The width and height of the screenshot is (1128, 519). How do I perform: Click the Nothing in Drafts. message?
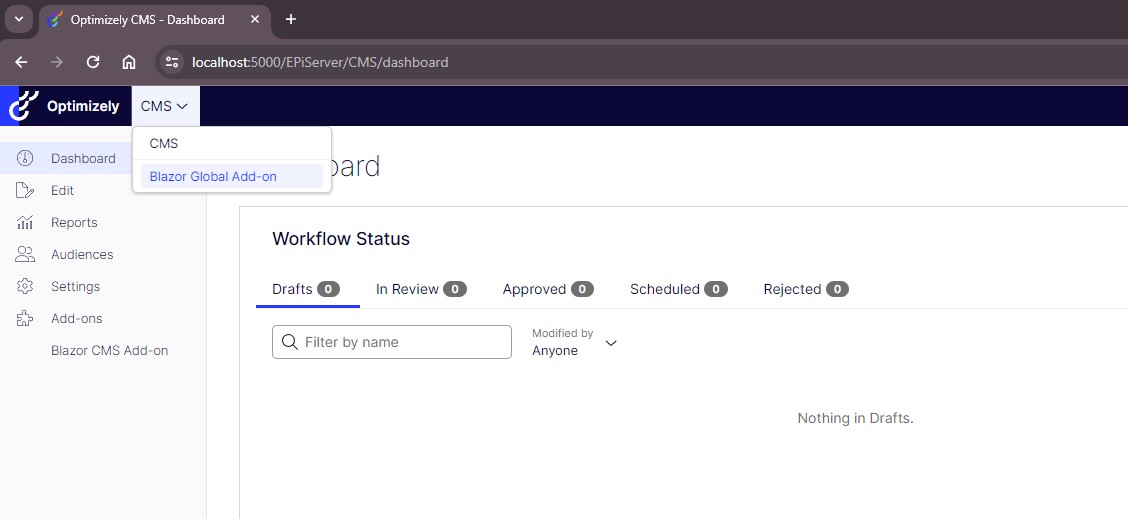tap(855, 418)
